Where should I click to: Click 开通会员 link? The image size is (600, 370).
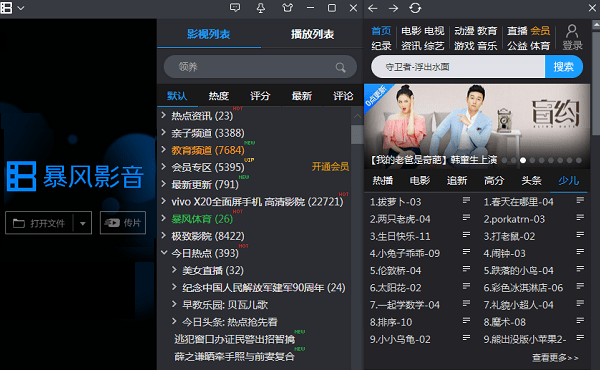tap(330, 167)
